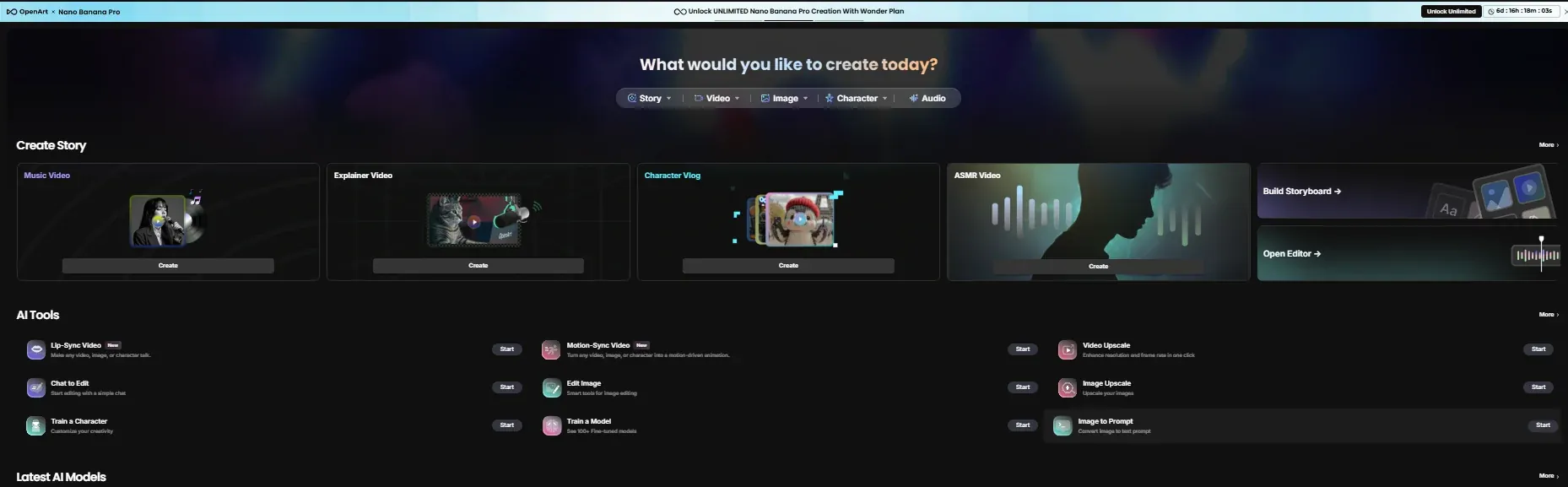The image size is (1568, 487).
Task: Click the Explainer Video cat thumbnail
Action: coord(473,221)
